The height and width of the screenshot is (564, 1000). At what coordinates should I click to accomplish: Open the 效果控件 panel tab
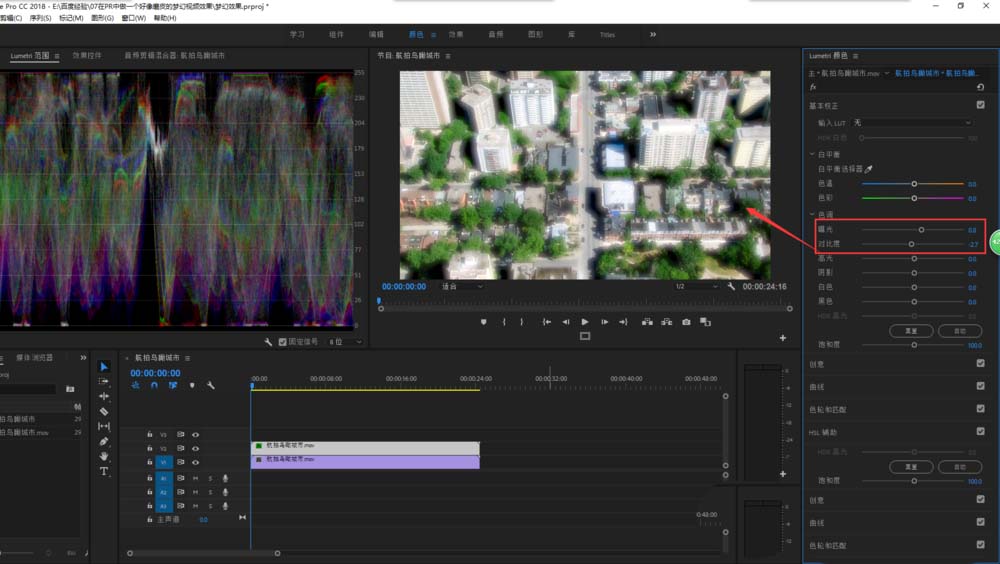point(87,56)
